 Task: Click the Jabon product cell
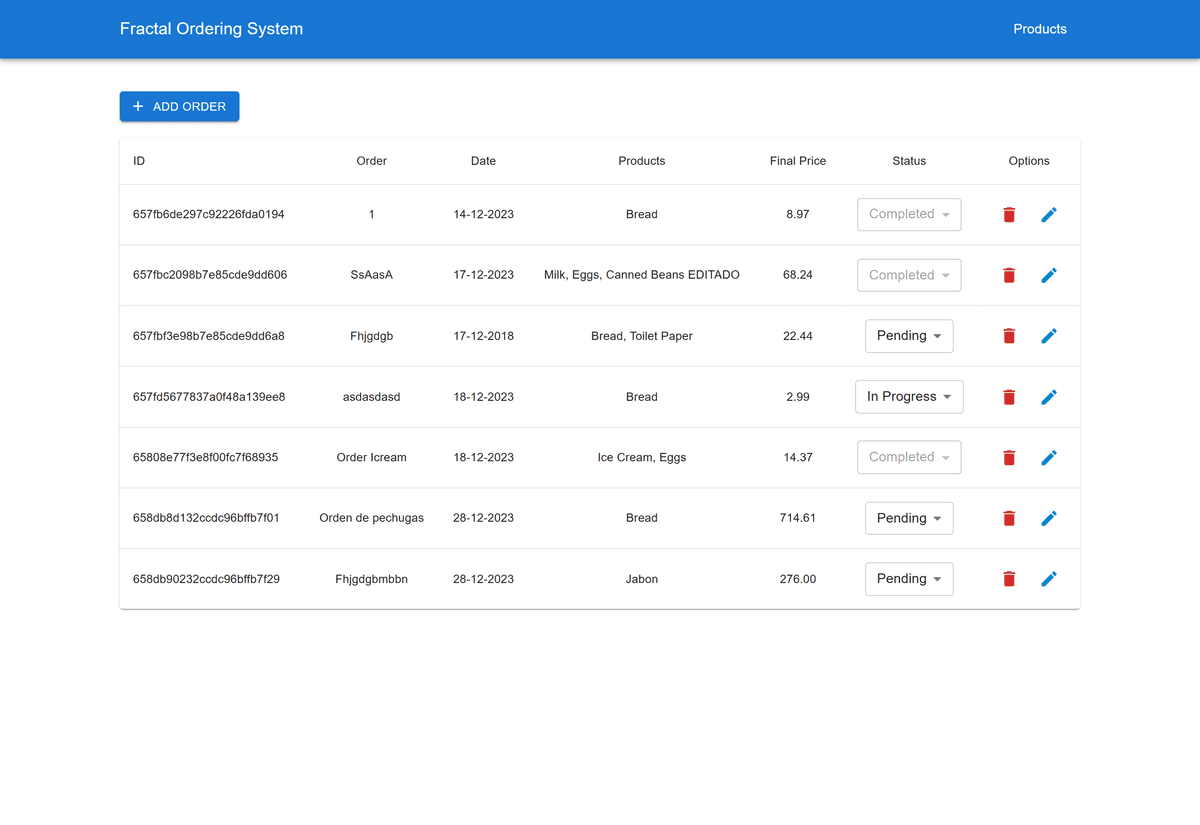click(642, 579)
